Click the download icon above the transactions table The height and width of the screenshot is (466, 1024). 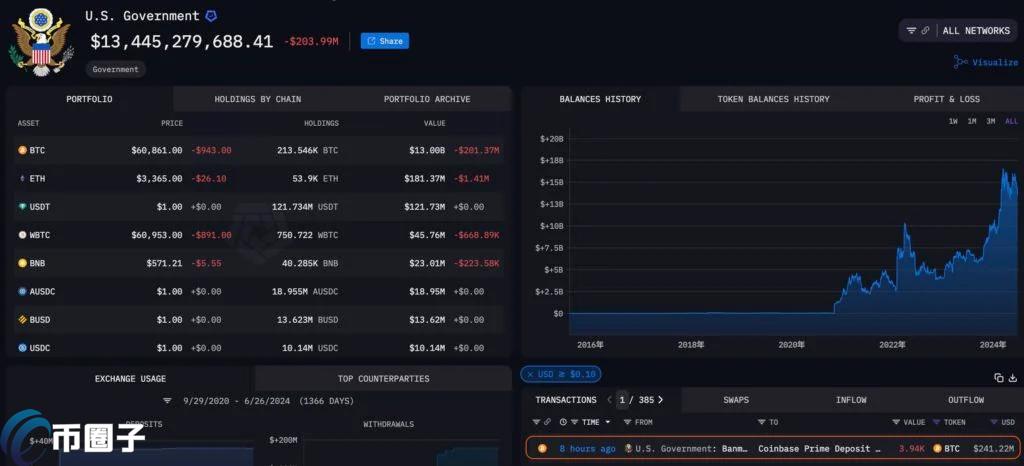[1013, 377]
